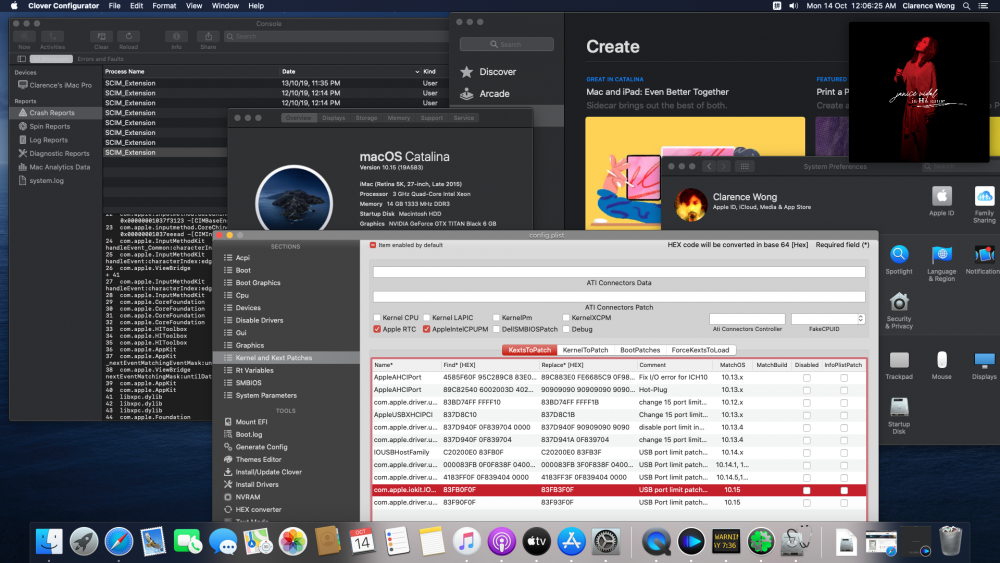Switch to the BootPatches tab
Viewport: 1000px width, 563px height.
pyautogui.click(x=640, y=350)
